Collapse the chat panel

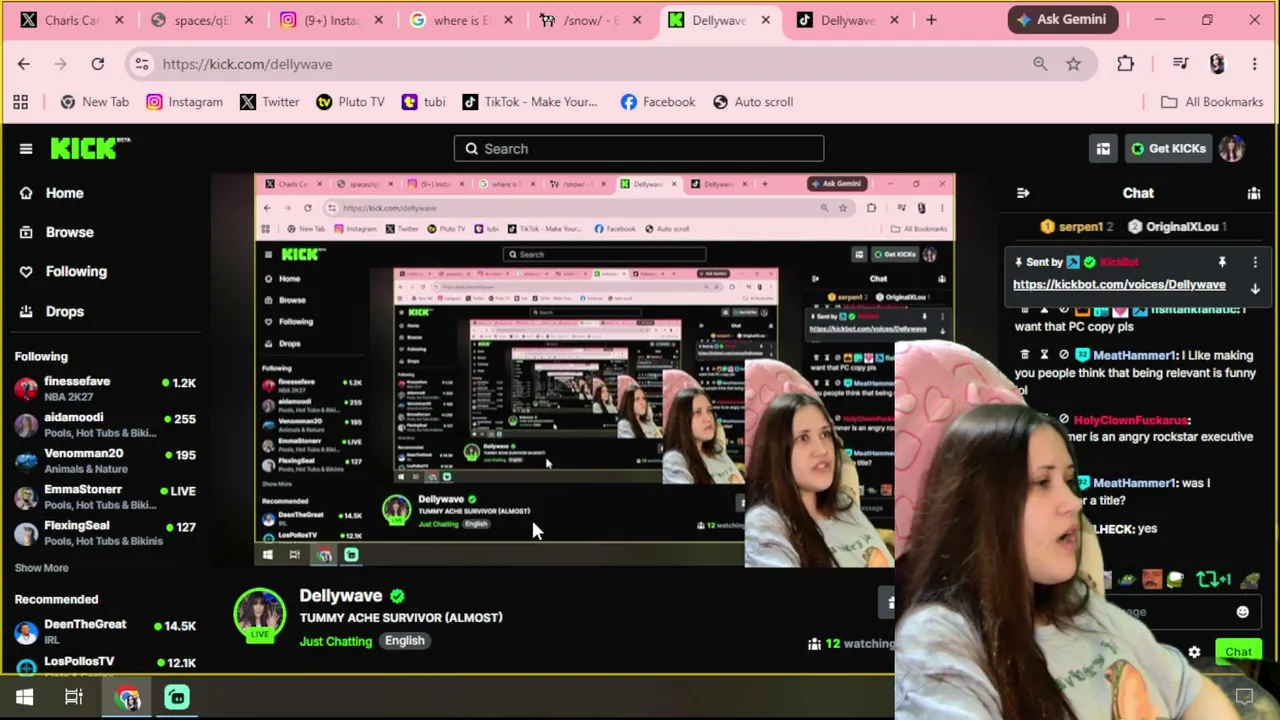(x=1023, y=193)
